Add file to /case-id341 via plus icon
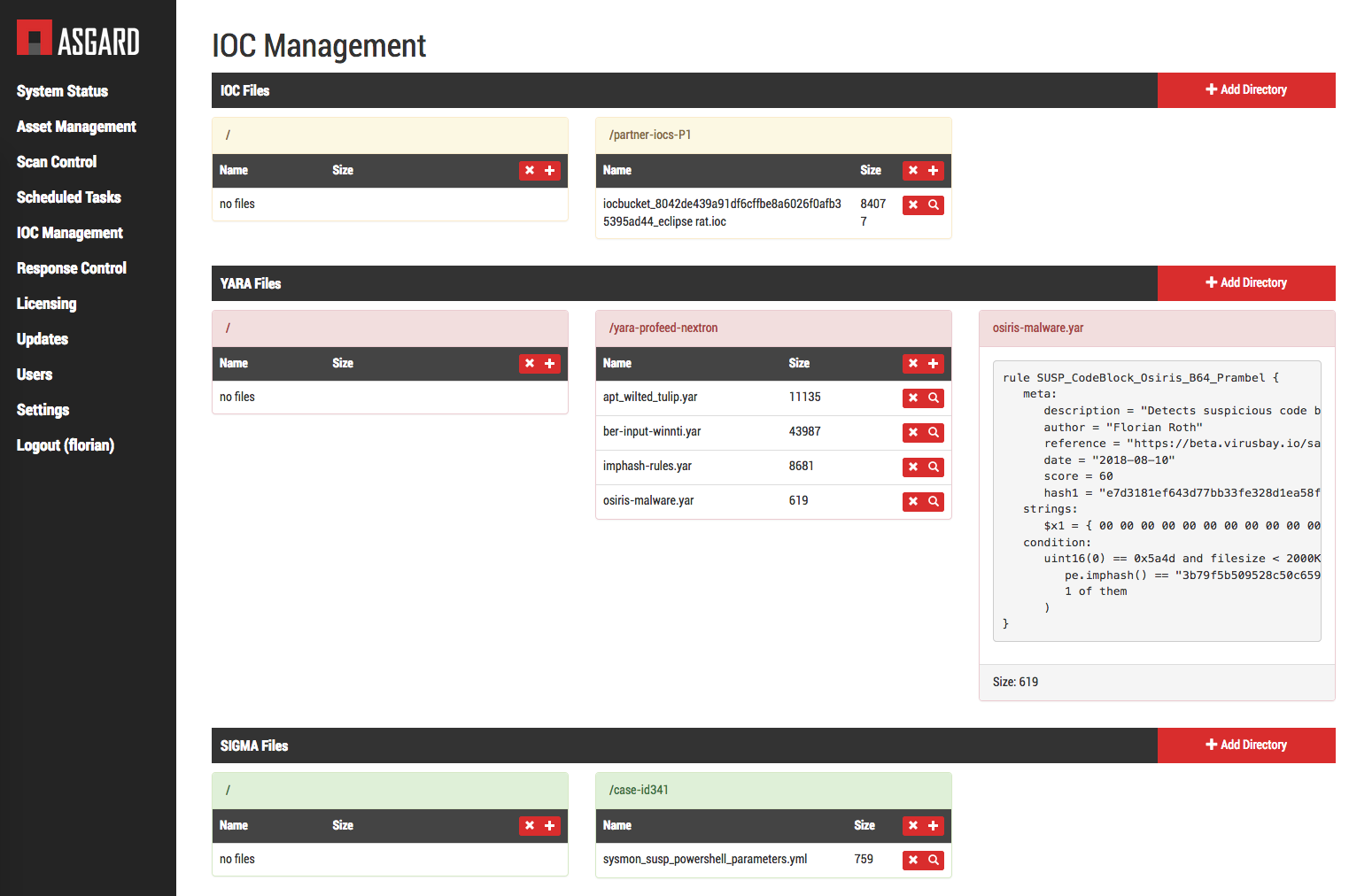The height and width of the screenshot is (896, 1349). tap(934, 826)
